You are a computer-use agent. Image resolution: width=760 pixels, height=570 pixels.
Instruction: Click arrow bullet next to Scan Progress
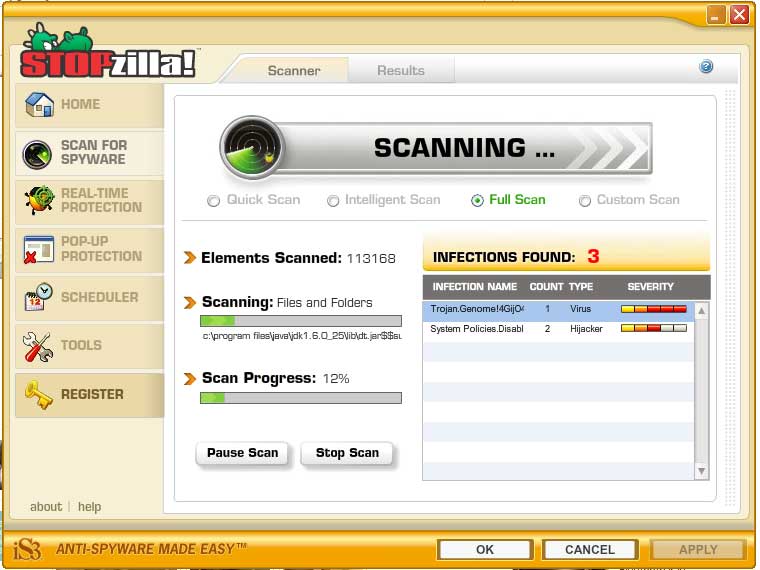pyautogui.click(x=190, y=379)
